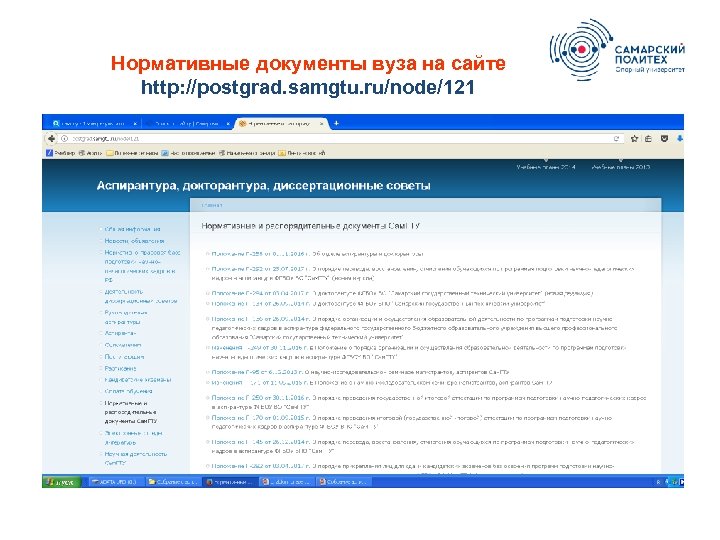
Task: Open a new tab with plus button
Action: coord(337,123)
